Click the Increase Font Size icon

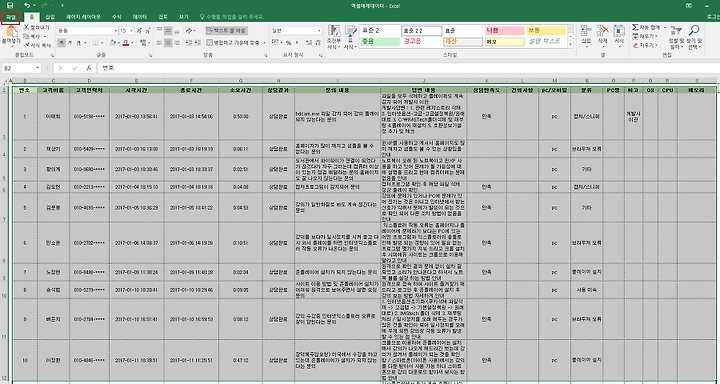click(140, 31)
